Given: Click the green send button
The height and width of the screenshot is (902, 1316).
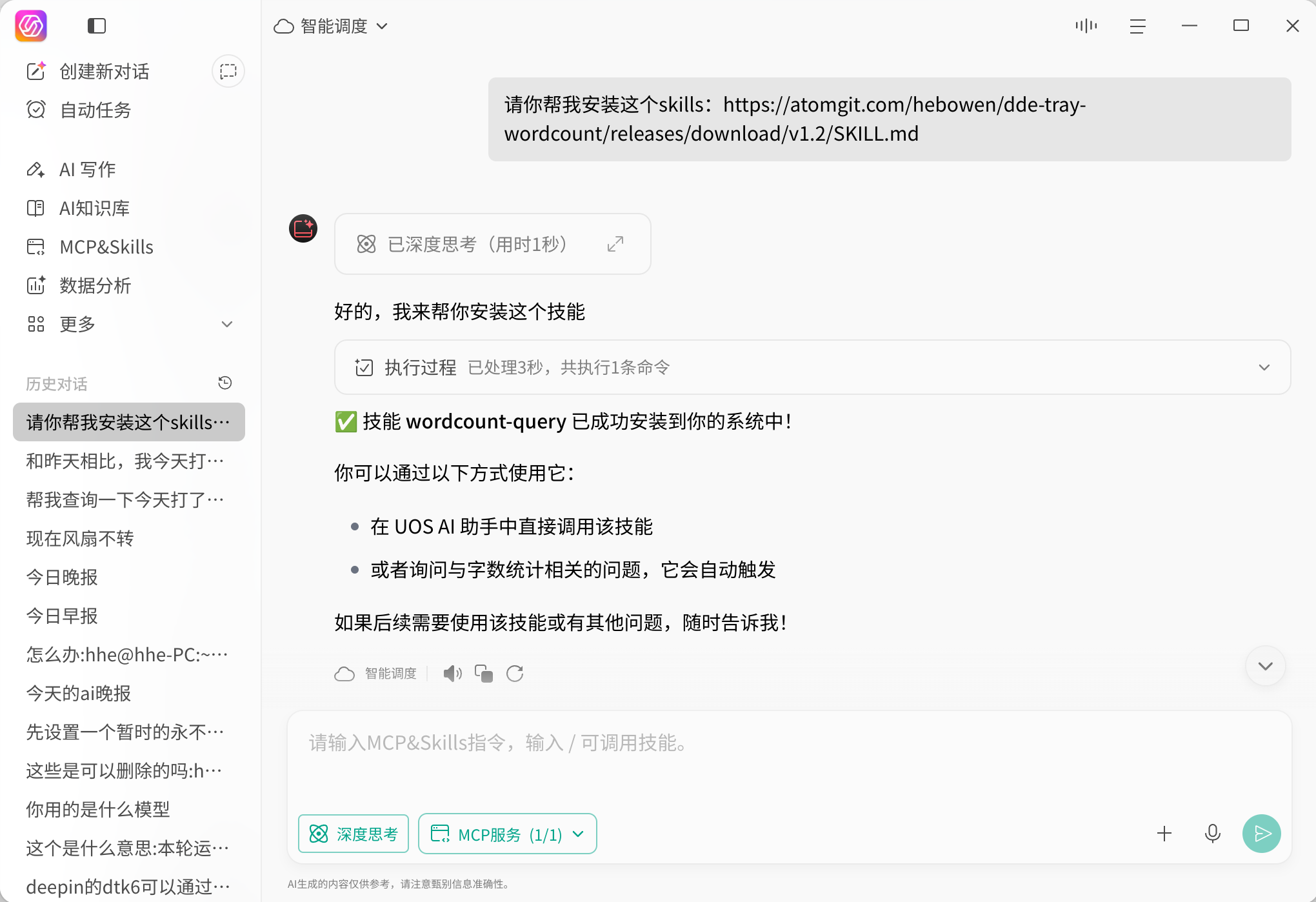Looking at the screenshot, I should pyautogui.click(x=1262, y=834).
